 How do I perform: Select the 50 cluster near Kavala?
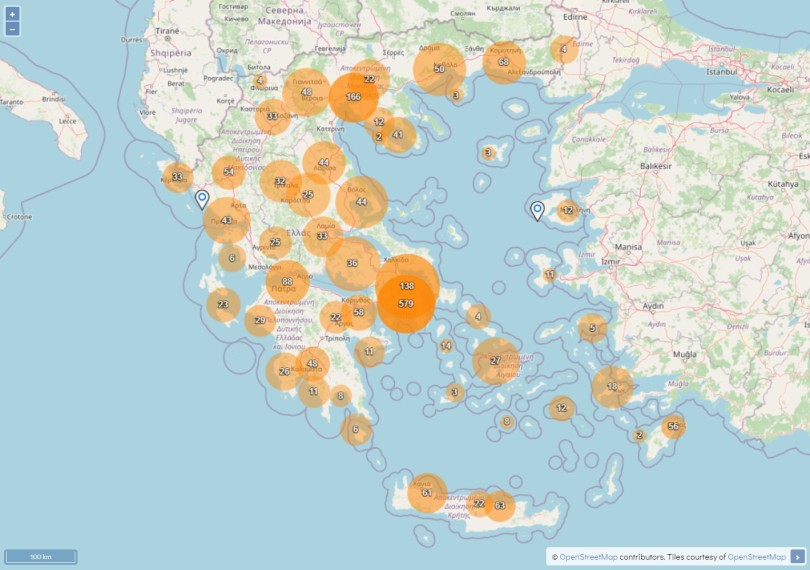click(439, 69)
